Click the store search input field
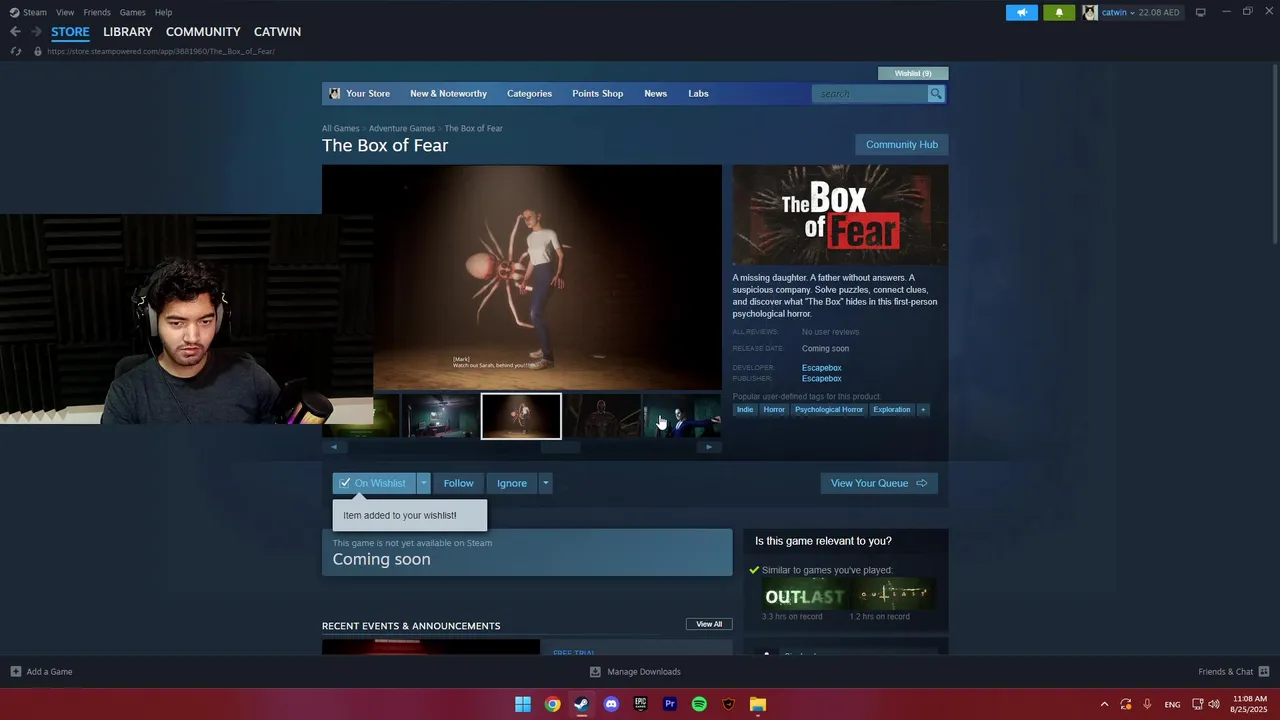This screenshot has width=1280, height=720. [x=870, y=94]
